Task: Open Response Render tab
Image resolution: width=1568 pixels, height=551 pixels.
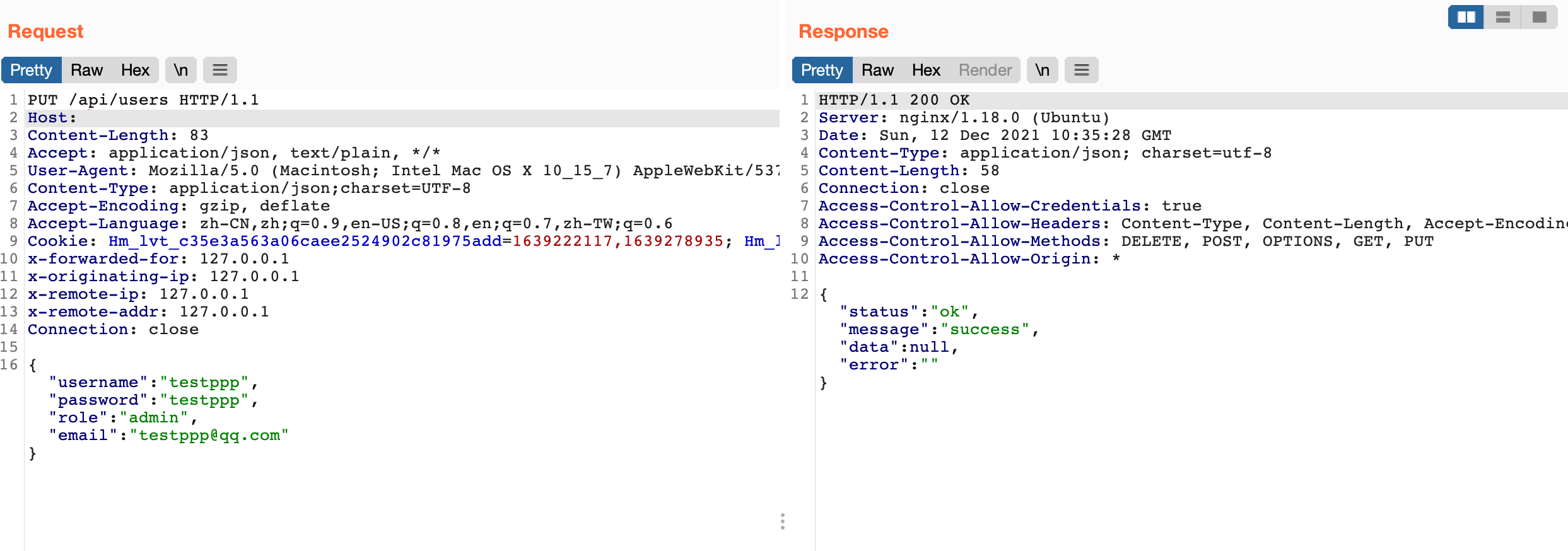Action: [985, 70]
